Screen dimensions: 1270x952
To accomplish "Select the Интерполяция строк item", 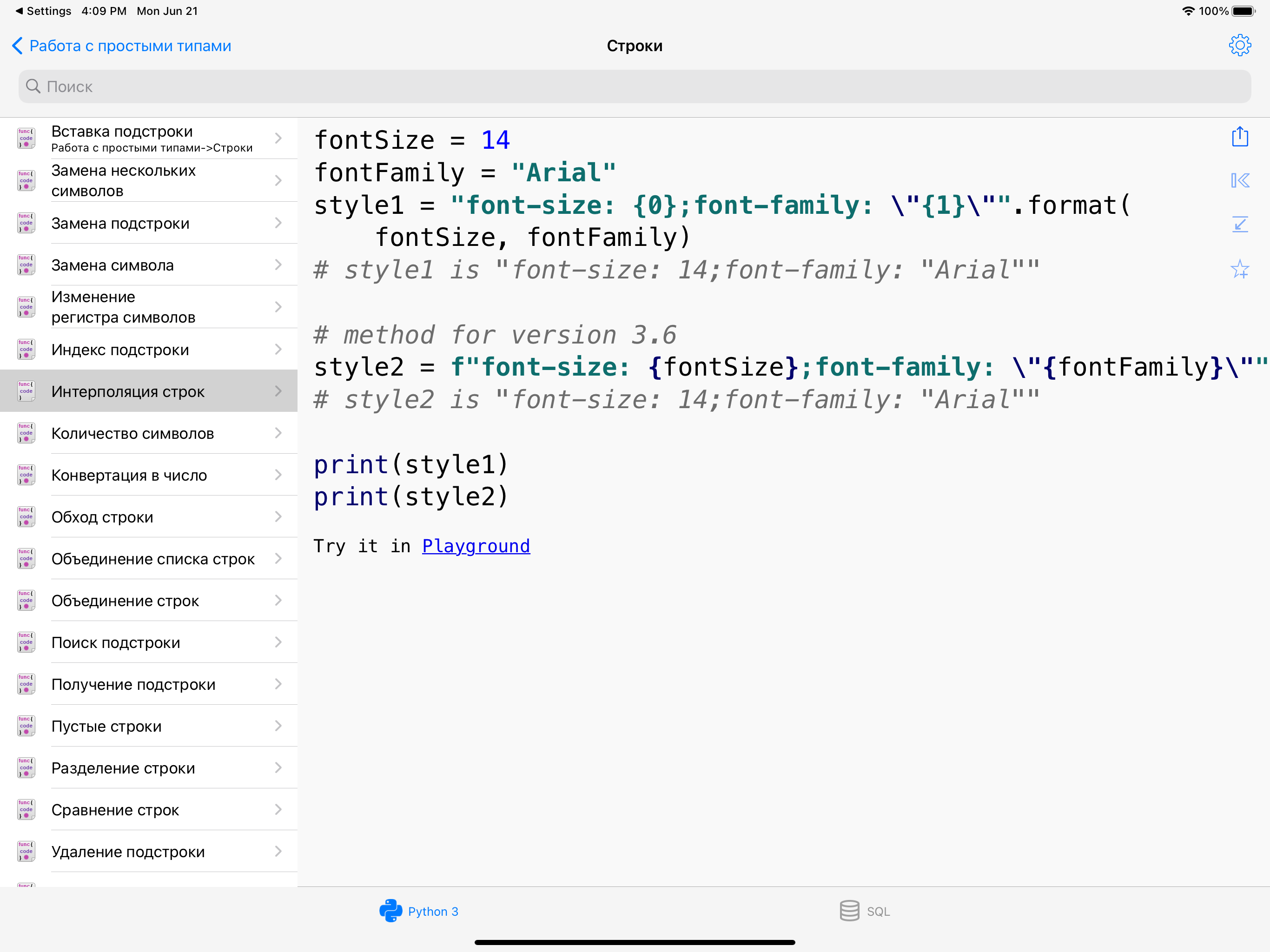I will point(149,391).
